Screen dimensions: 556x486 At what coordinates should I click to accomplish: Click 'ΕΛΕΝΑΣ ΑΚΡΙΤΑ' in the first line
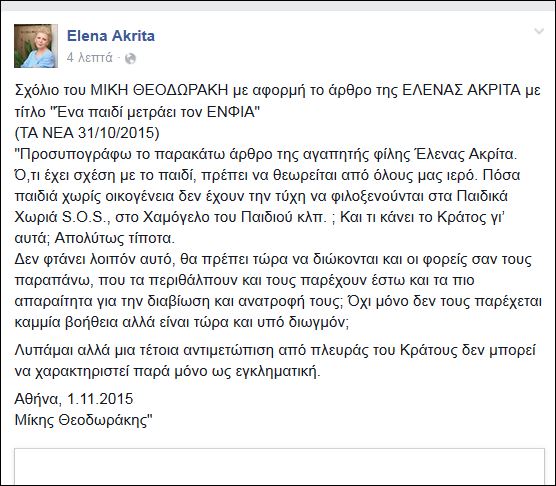(461, 90)
